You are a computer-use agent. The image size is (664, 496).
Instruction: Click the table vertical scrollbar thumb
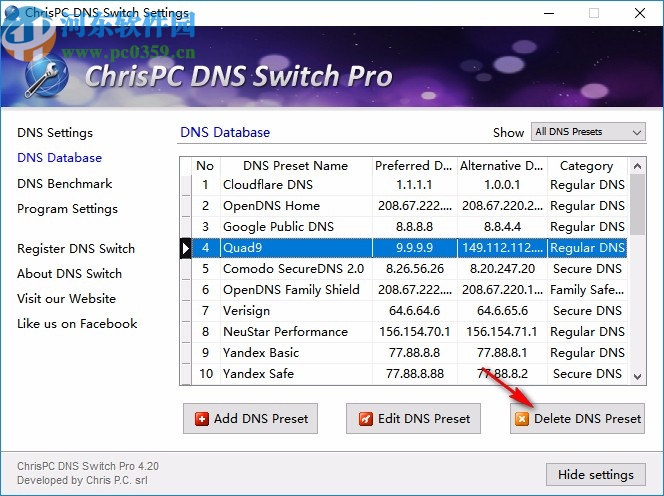637,205
